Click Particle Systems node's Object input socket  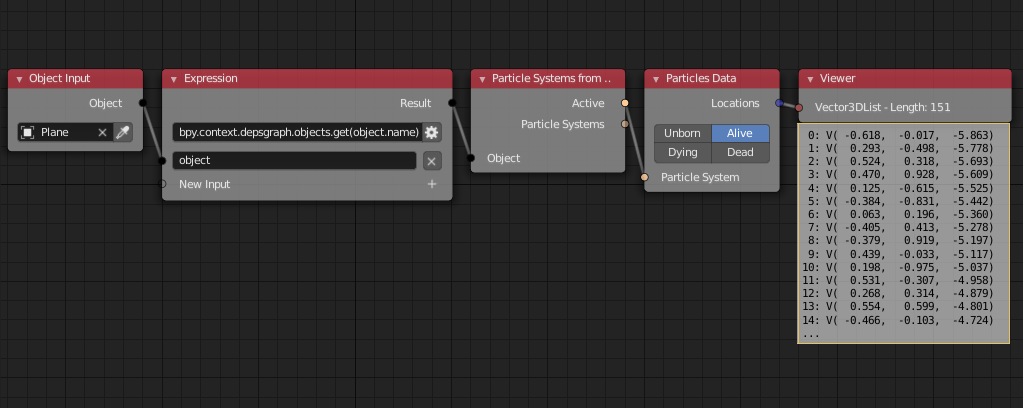point(471,158)
